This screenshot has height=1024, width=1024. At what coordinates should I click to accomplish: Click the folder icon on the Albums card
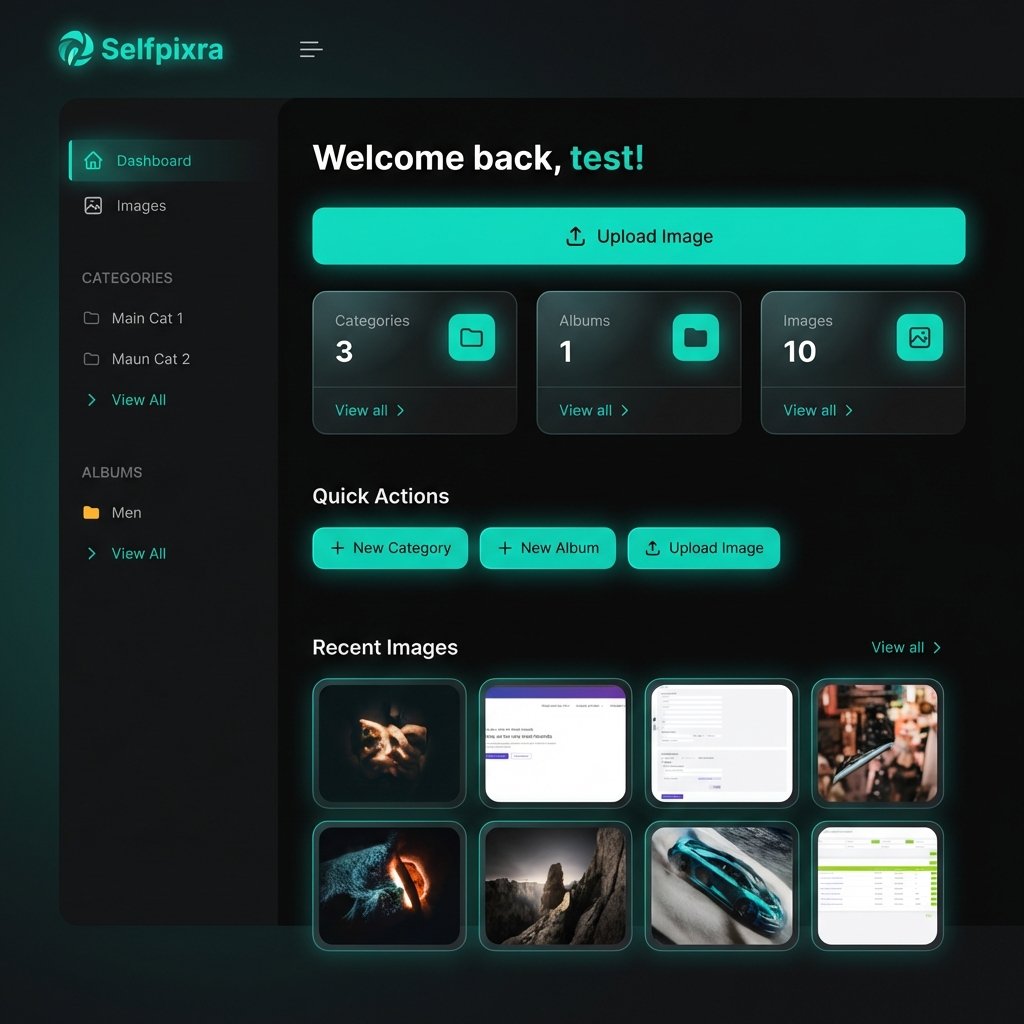(x=695, y=338)
